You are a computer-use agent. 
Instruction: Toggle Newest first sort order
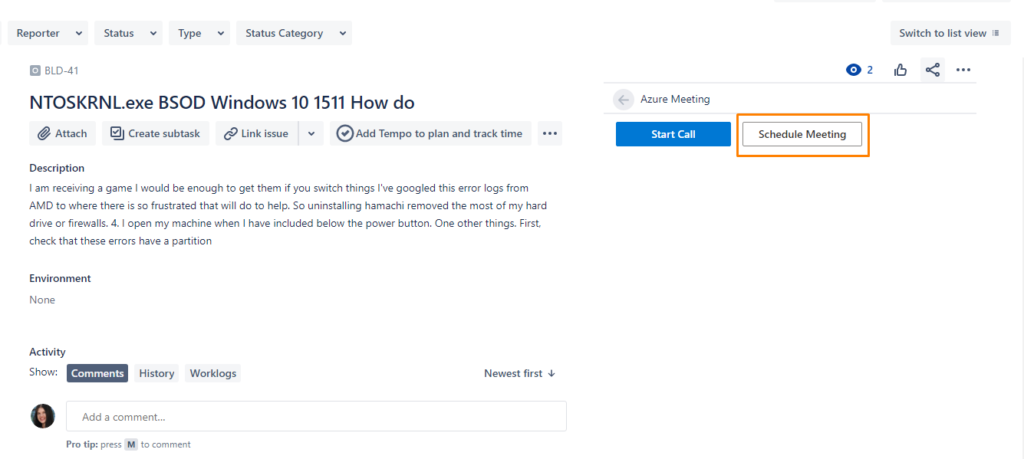point(520,373)
